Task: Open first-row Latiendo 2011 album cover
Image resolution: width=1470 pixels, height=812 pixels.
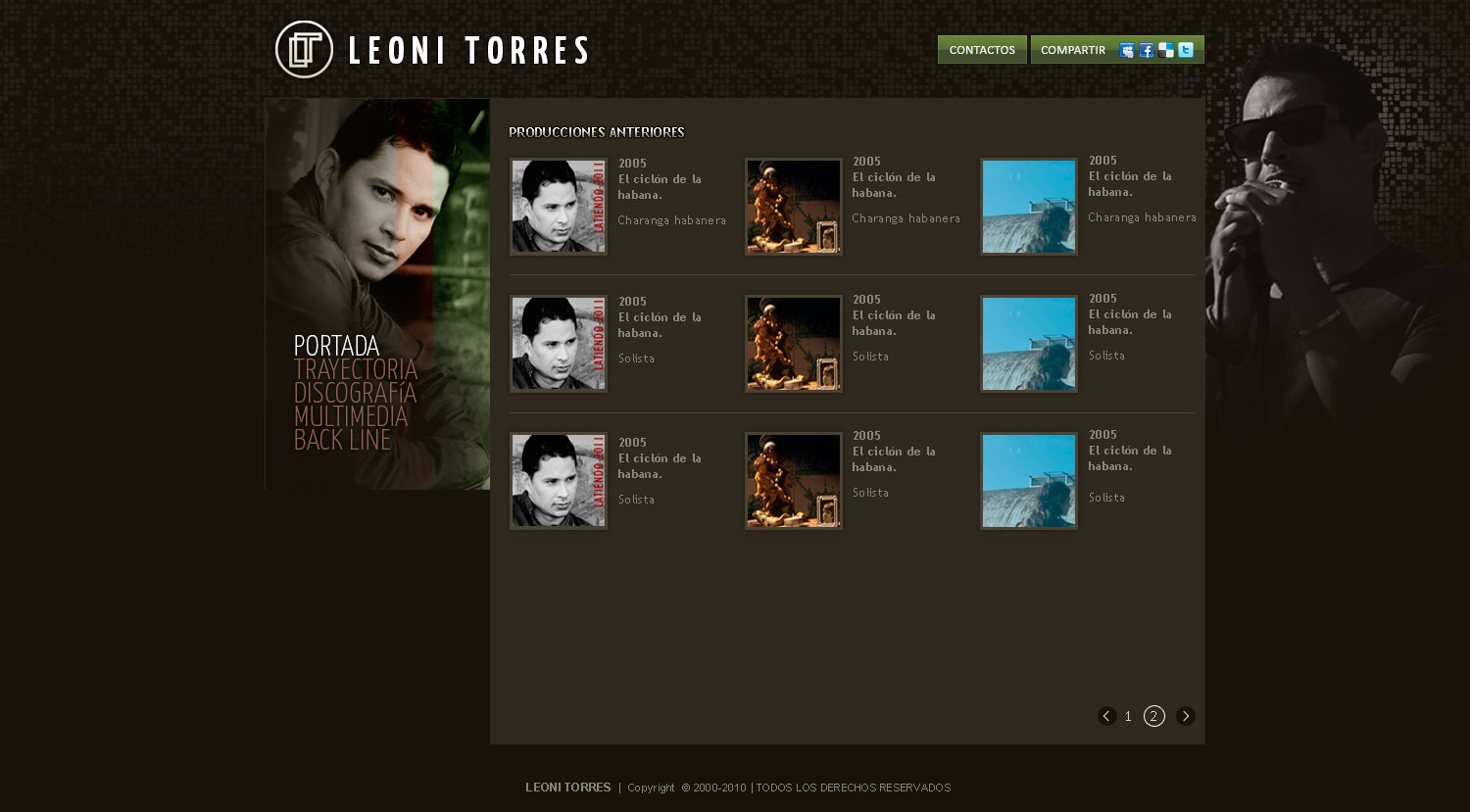Action: point(559,207)
